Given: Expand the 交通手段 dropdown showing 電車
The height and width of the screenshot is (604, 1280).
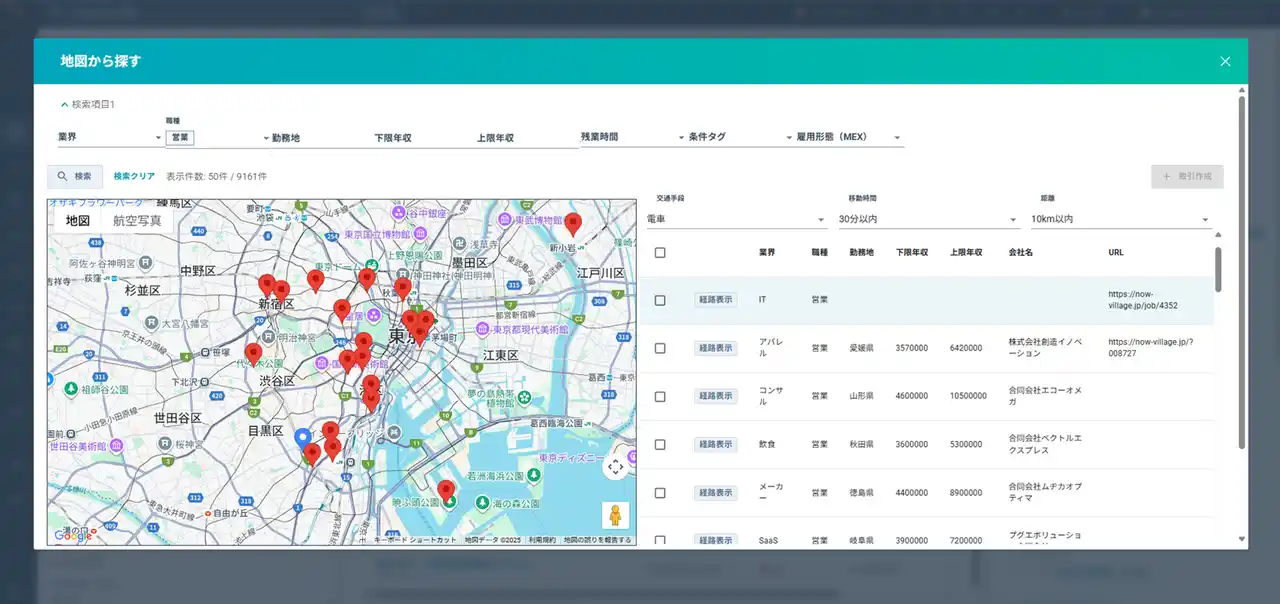Looking at the screenshot, I should (736, 219).
